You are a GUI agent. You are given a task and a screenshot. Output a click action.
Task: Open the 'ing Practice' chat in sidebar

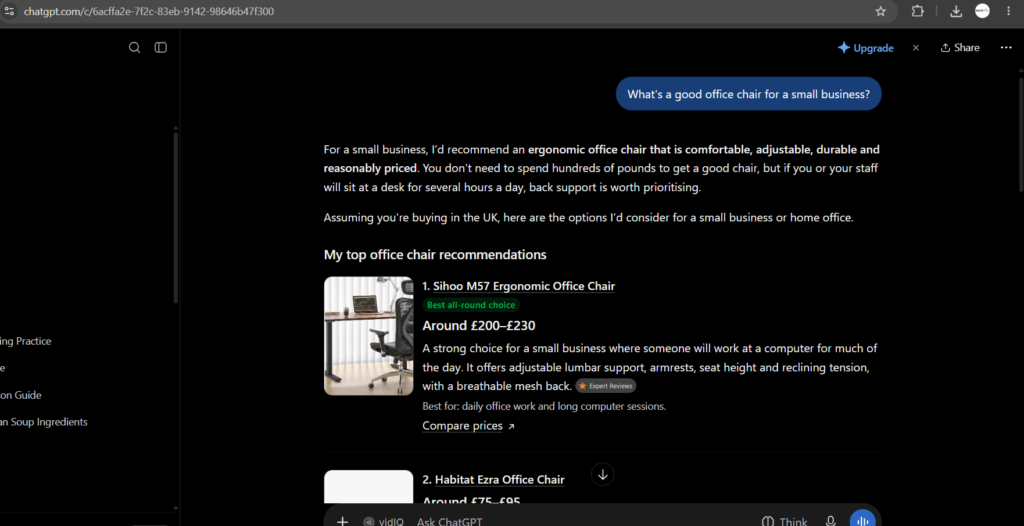tap(25, 341)
